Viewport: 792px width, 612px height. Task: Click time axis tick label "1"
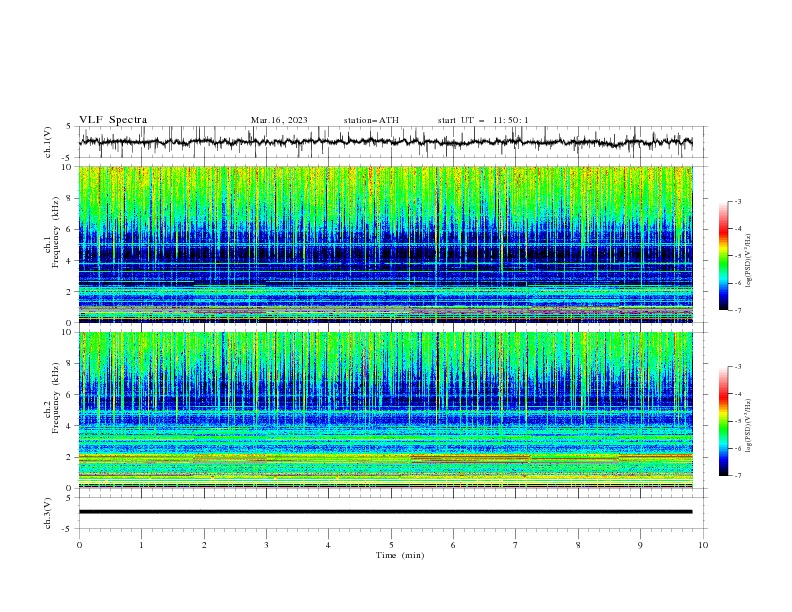[x=141, y=545]
